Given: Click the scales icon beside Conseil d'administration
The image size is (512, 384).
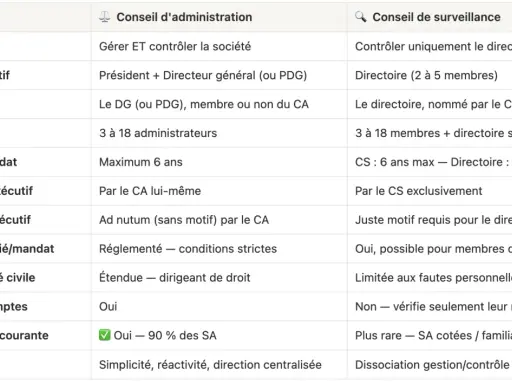Looking at the screenshot, I should (x=105, y=17).
